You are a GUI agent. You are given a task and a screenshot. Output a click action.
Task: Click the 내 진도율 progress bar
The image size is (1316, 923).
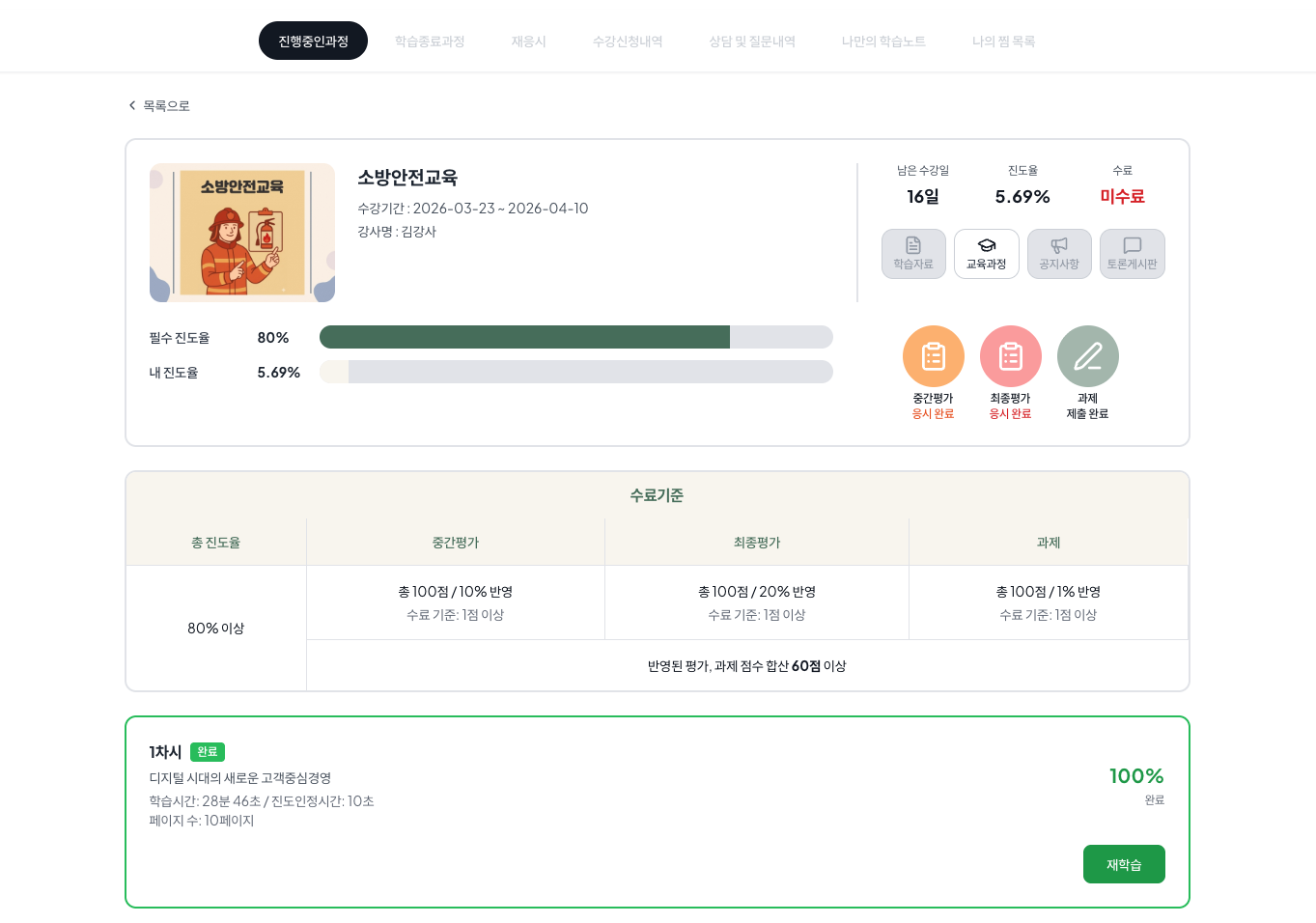point(575,372)
